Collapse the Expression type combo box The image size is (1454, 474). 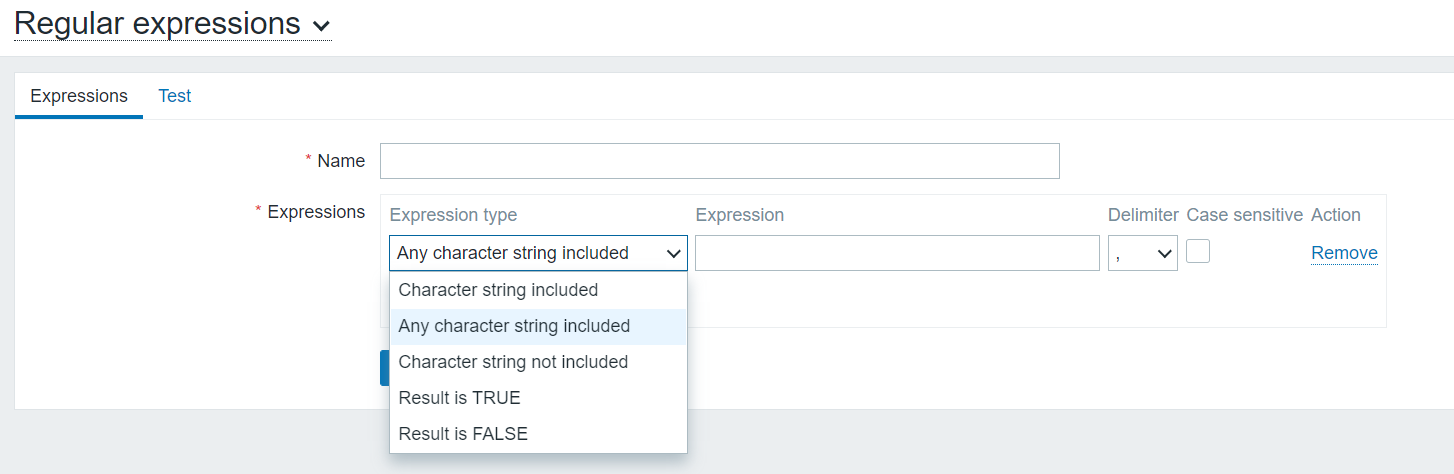538,253
